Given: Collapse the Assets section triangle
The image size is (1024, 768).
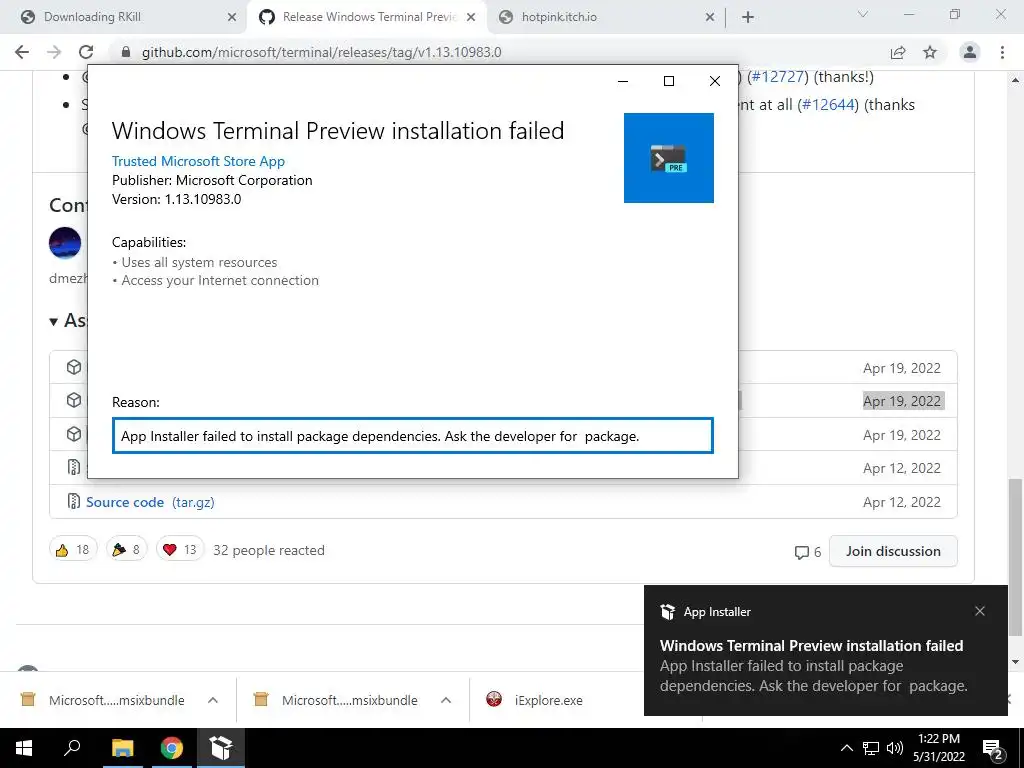Looking at the screenshot, I should pos(54,321).
